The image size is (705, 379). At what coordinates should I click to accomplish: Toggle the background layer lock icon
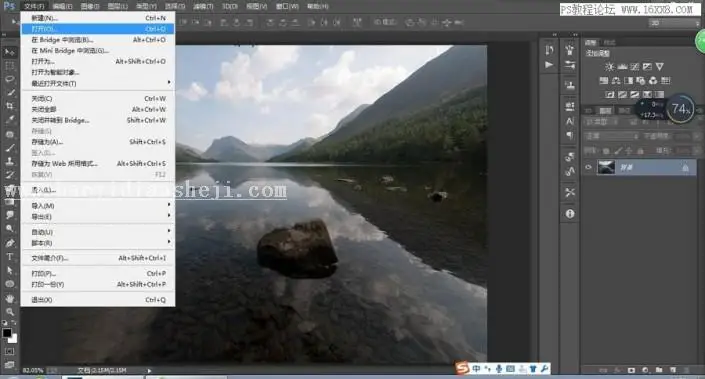[685, 168]
